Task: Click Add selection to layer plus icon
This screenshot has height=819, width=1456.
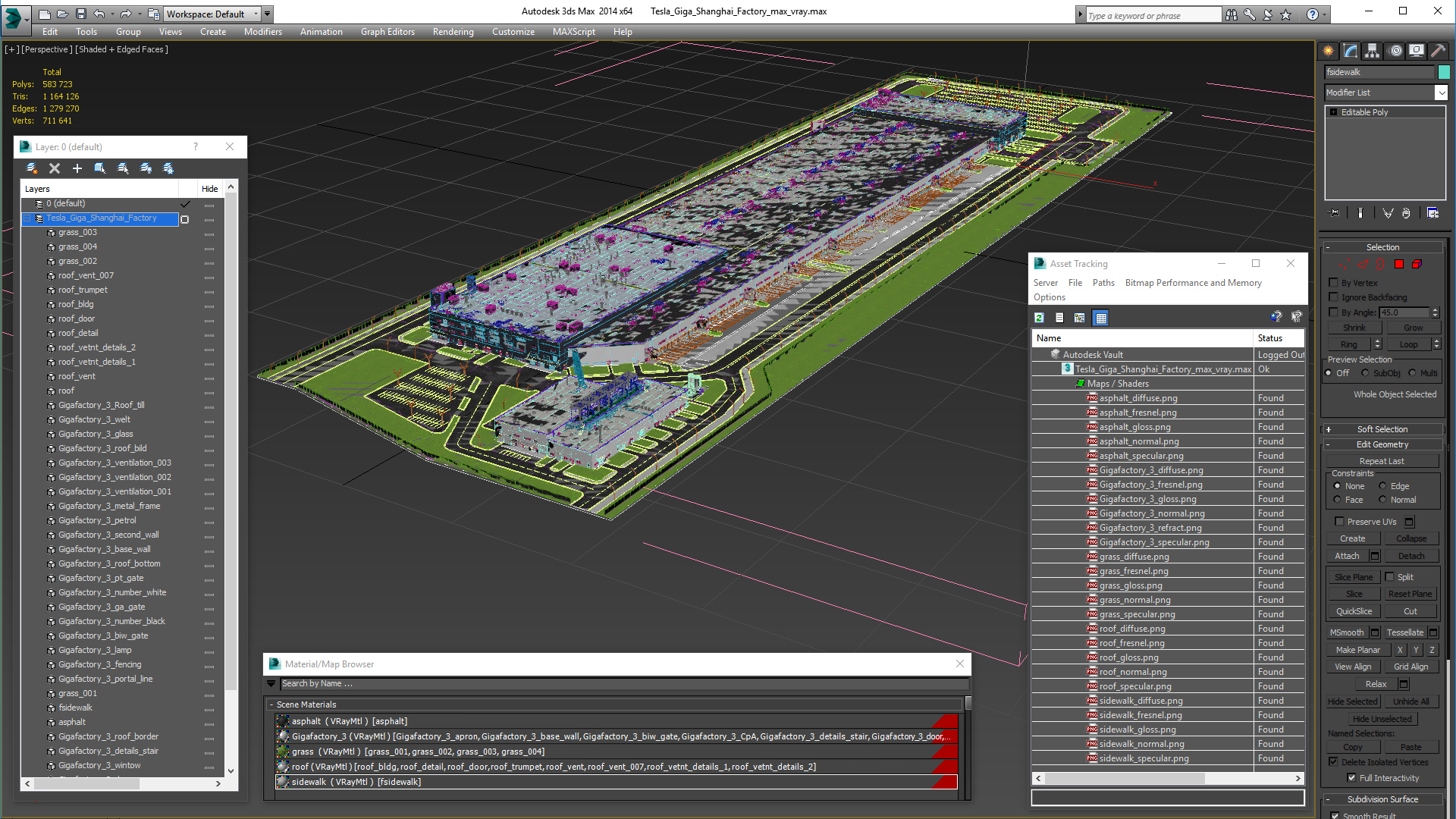Action: click(x=77, y=168)
